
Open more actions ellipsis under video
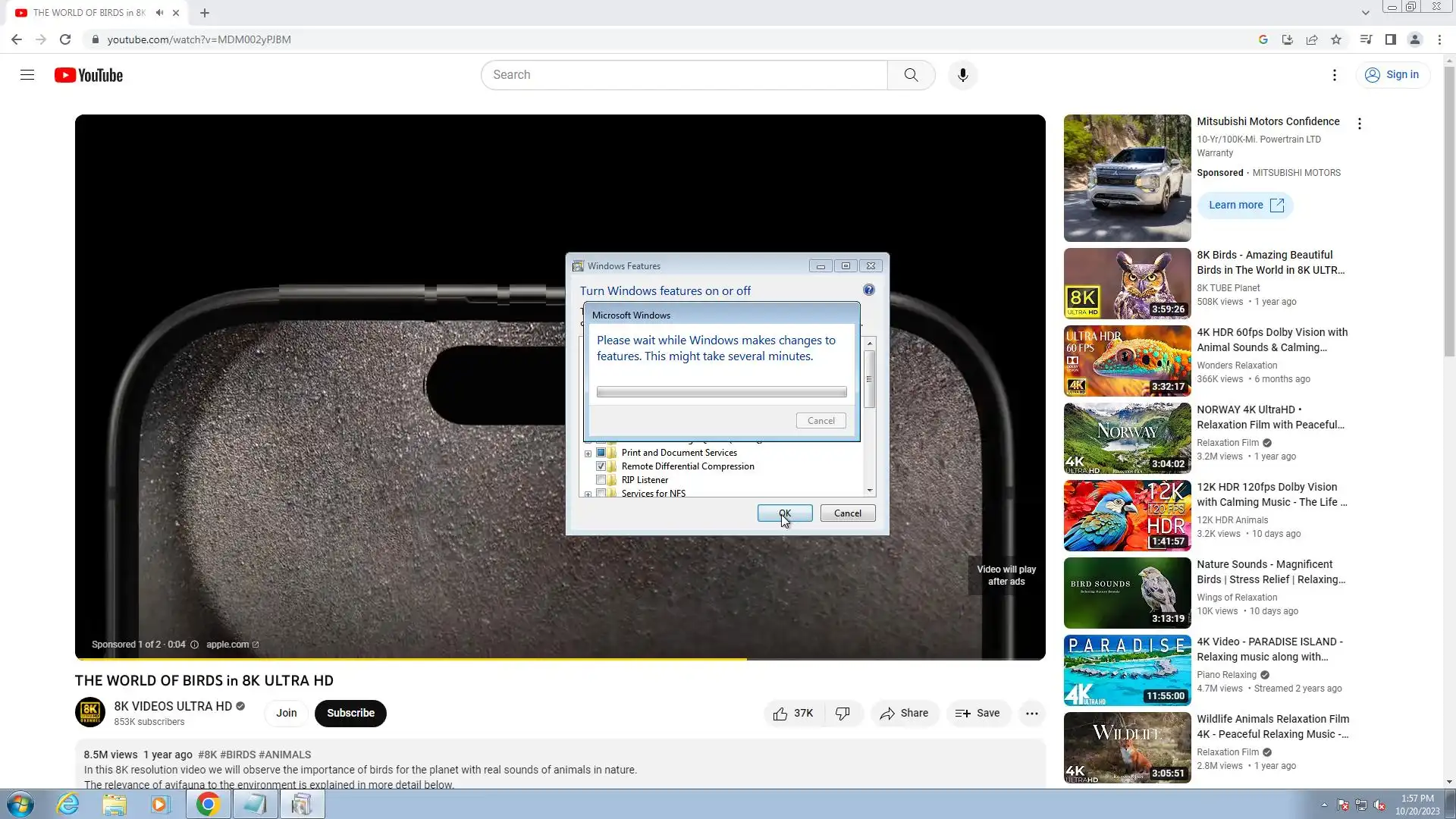(x=1031, y=714)
